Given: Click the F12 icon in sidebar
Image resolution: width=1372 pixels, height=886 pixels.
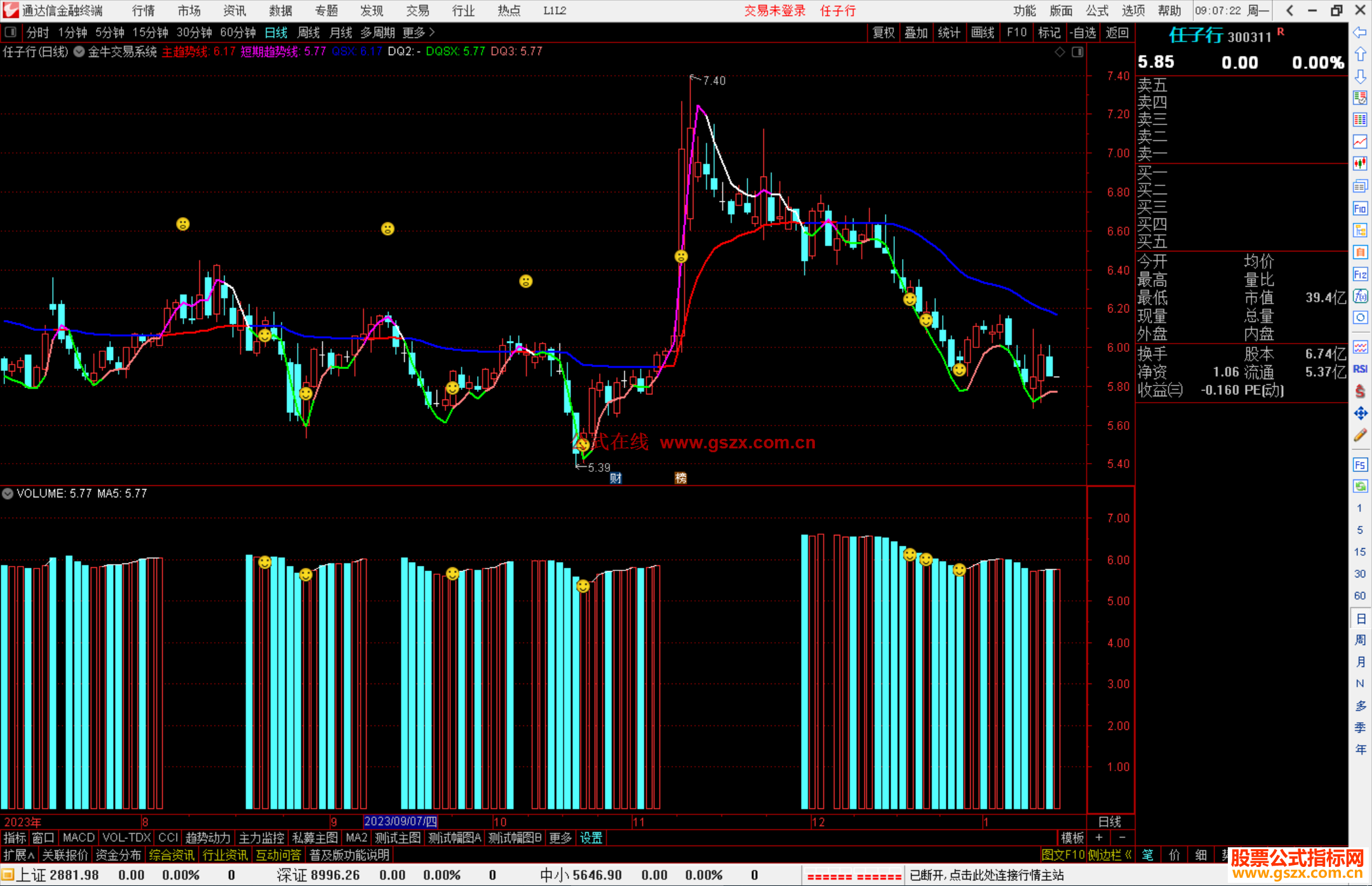Looking at the screenshot, I should click(x=1360, y=274).
